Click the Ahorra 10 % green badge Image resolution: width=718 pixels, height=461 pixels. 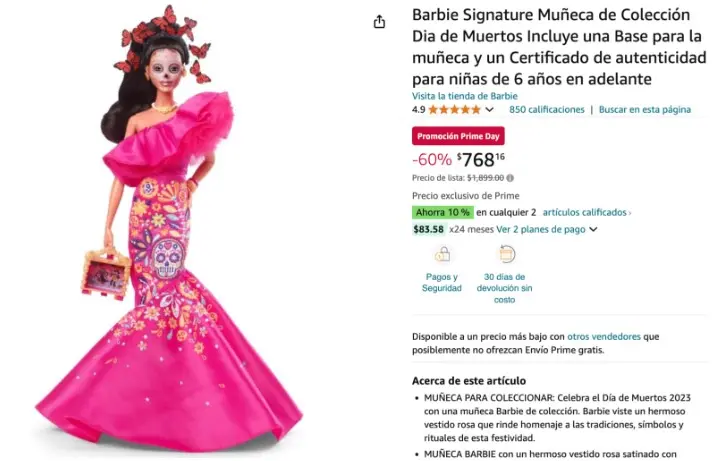pyautogui.click(x=443, y=212)
